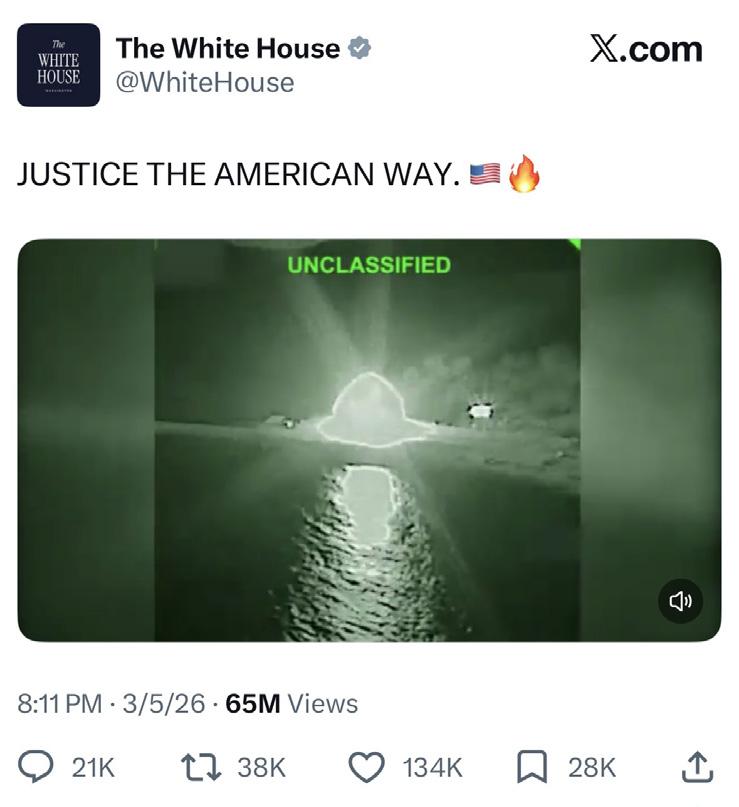Screen dimensions: 739x807
Task: Bookmark the post with the bookmark icon
Action: pos(532,767)
